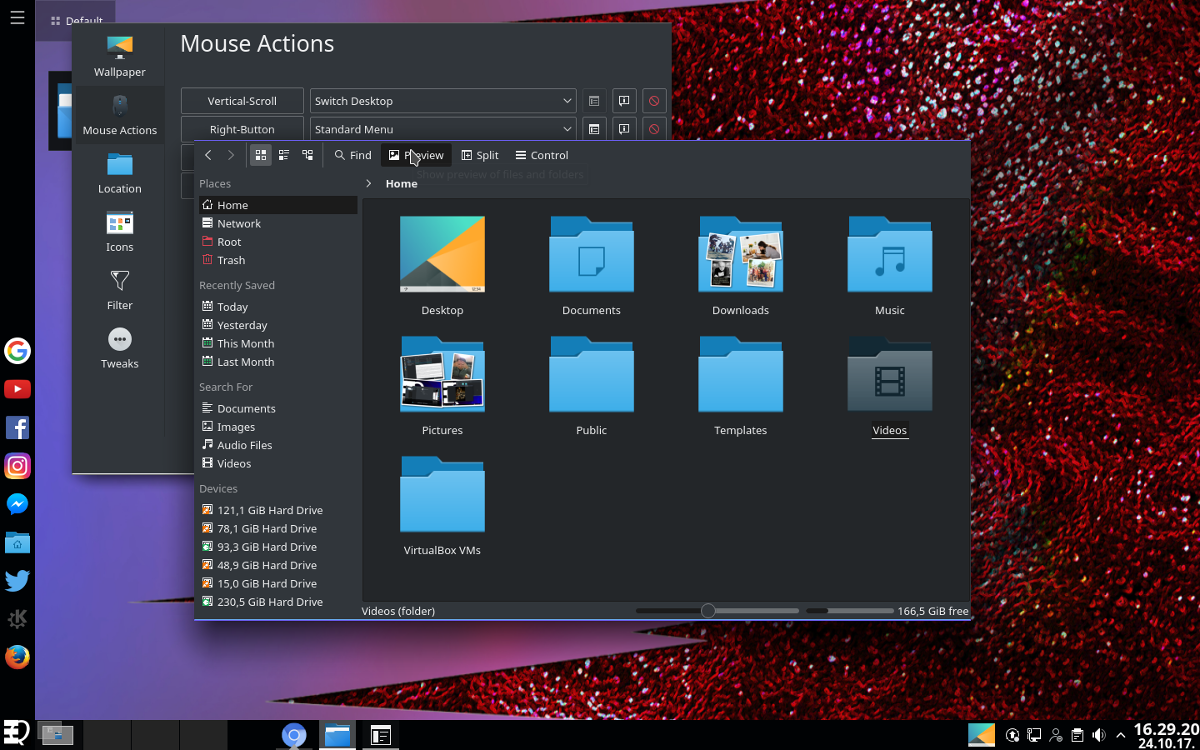Select the Templates folder icon
1200x750 pixels.
pos(740,374)
